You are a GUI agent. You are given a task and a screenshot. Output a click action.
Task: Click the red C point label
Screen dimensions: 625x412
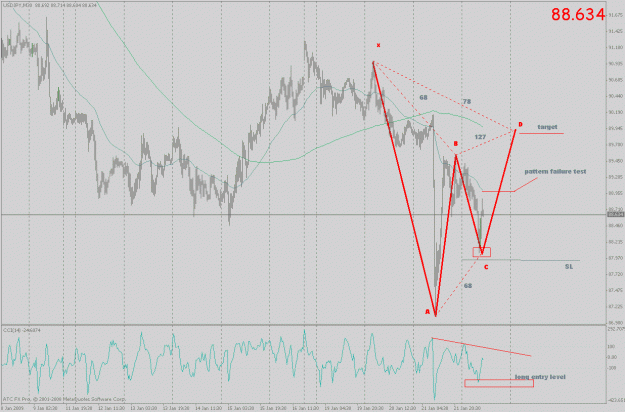[x=486, y=267]
